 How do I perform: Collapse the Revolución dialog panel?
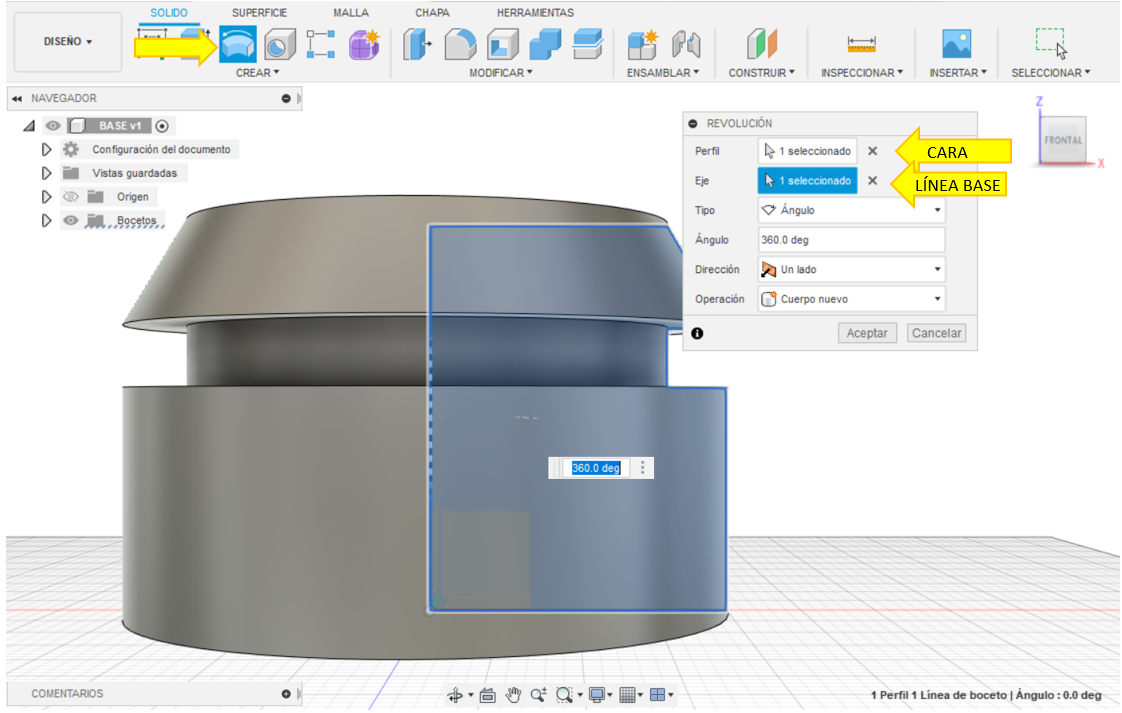click(693, 124)
